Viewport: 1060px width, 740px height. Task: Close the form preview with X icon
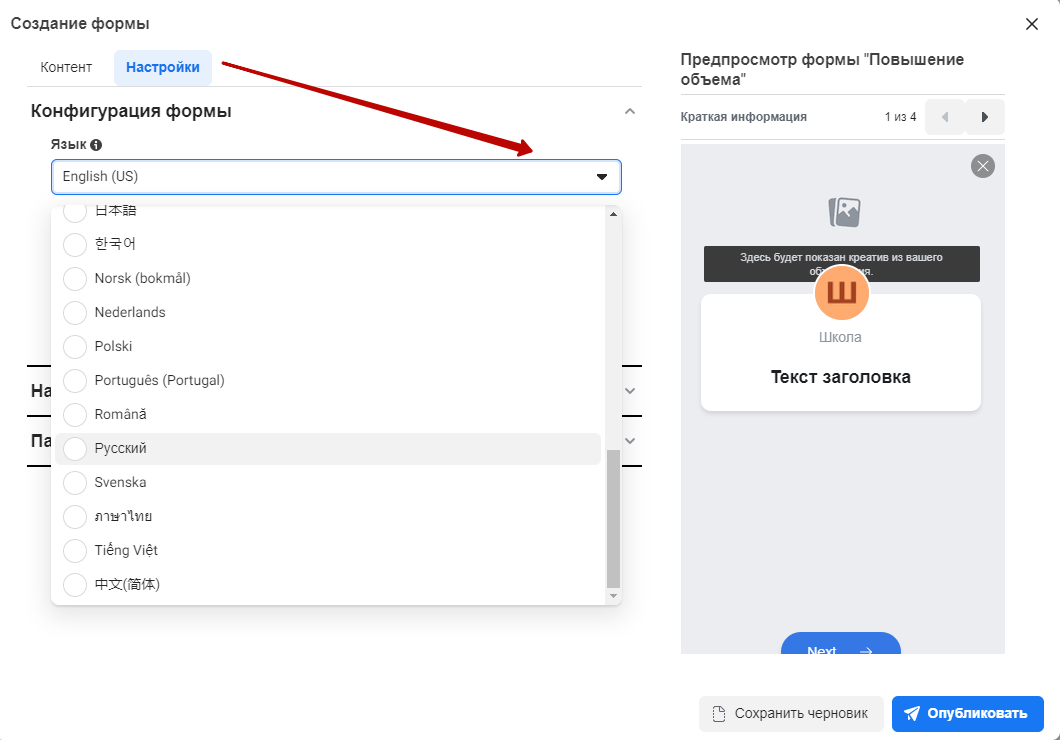tap(982, 166)
